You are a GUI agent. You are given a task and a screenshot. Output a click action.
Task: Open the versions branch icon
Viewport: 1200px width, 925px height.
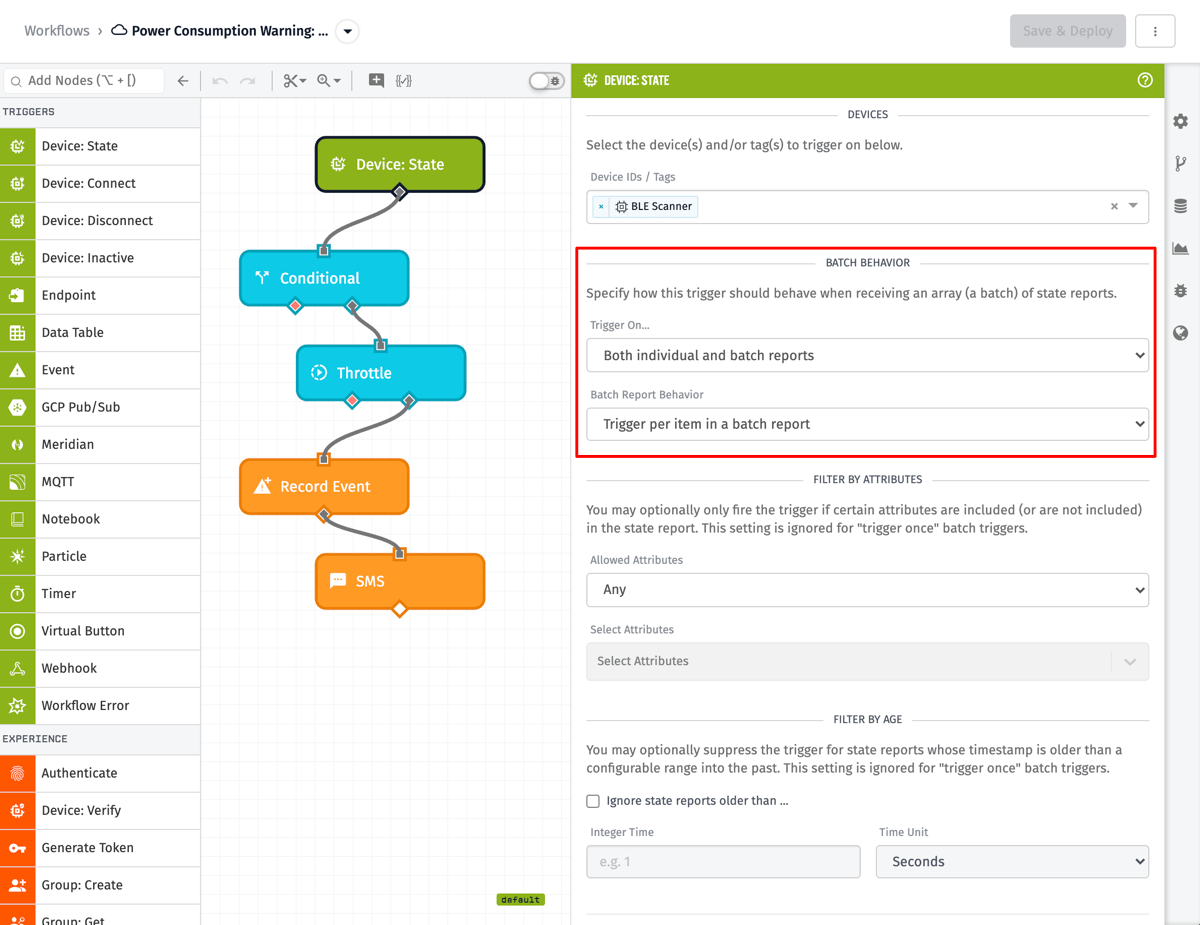tap(1181, 164)
